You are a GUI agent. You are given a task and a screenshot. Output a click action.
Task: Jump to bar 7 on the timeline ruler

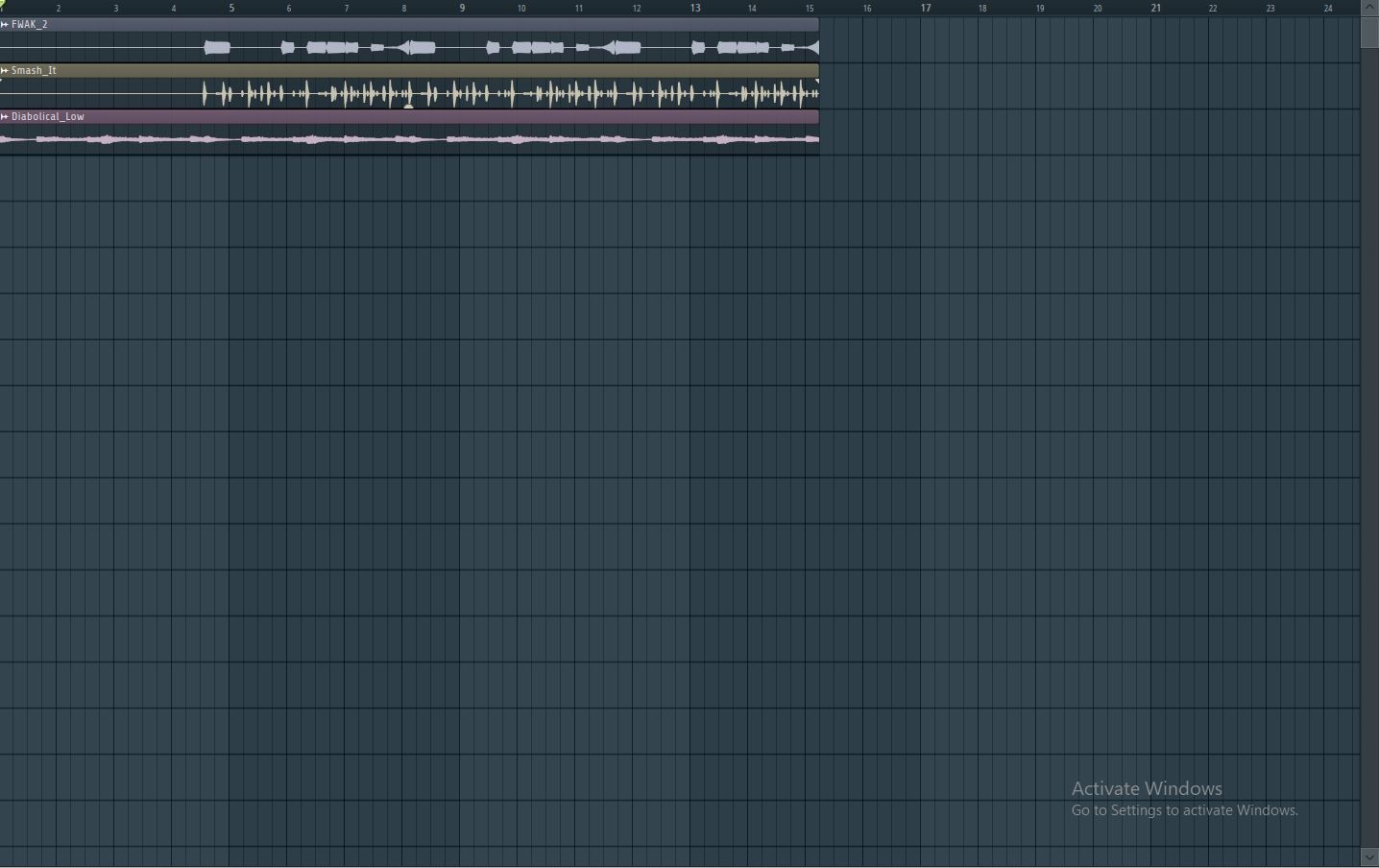(347, 8)
